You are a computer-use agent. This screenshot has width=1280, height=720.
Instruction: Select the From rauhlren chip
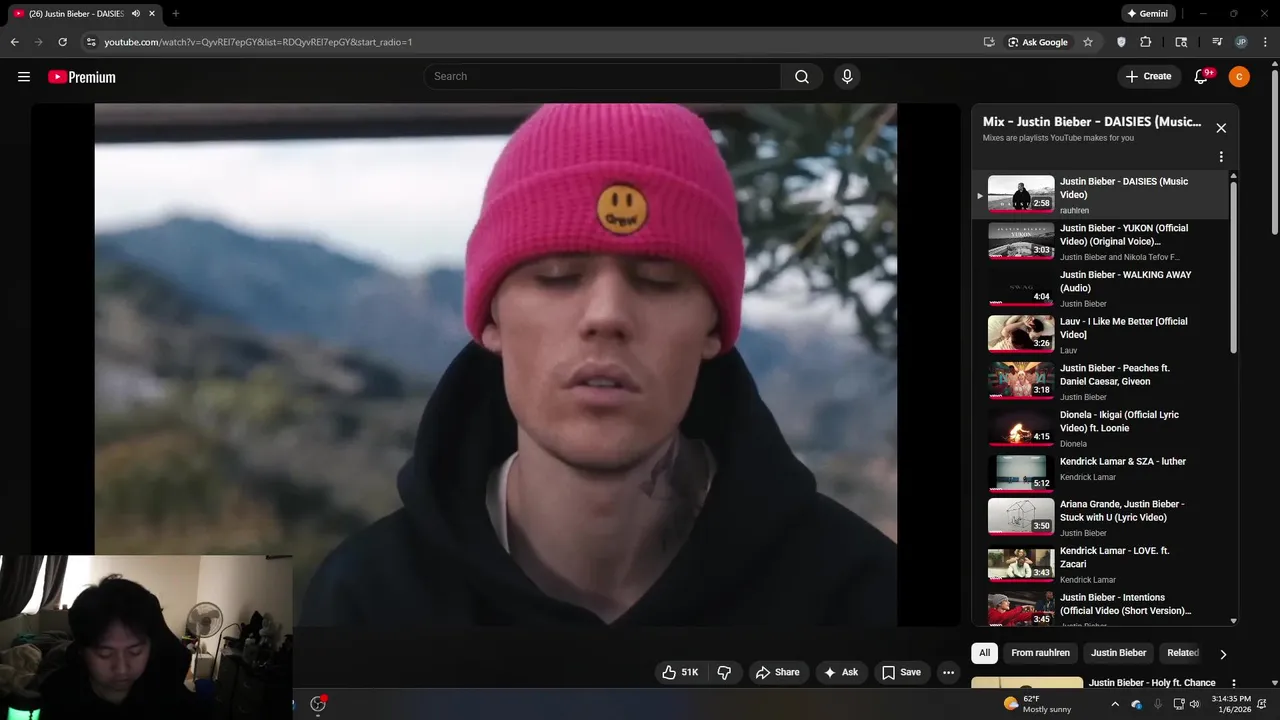coord(1040,653)
